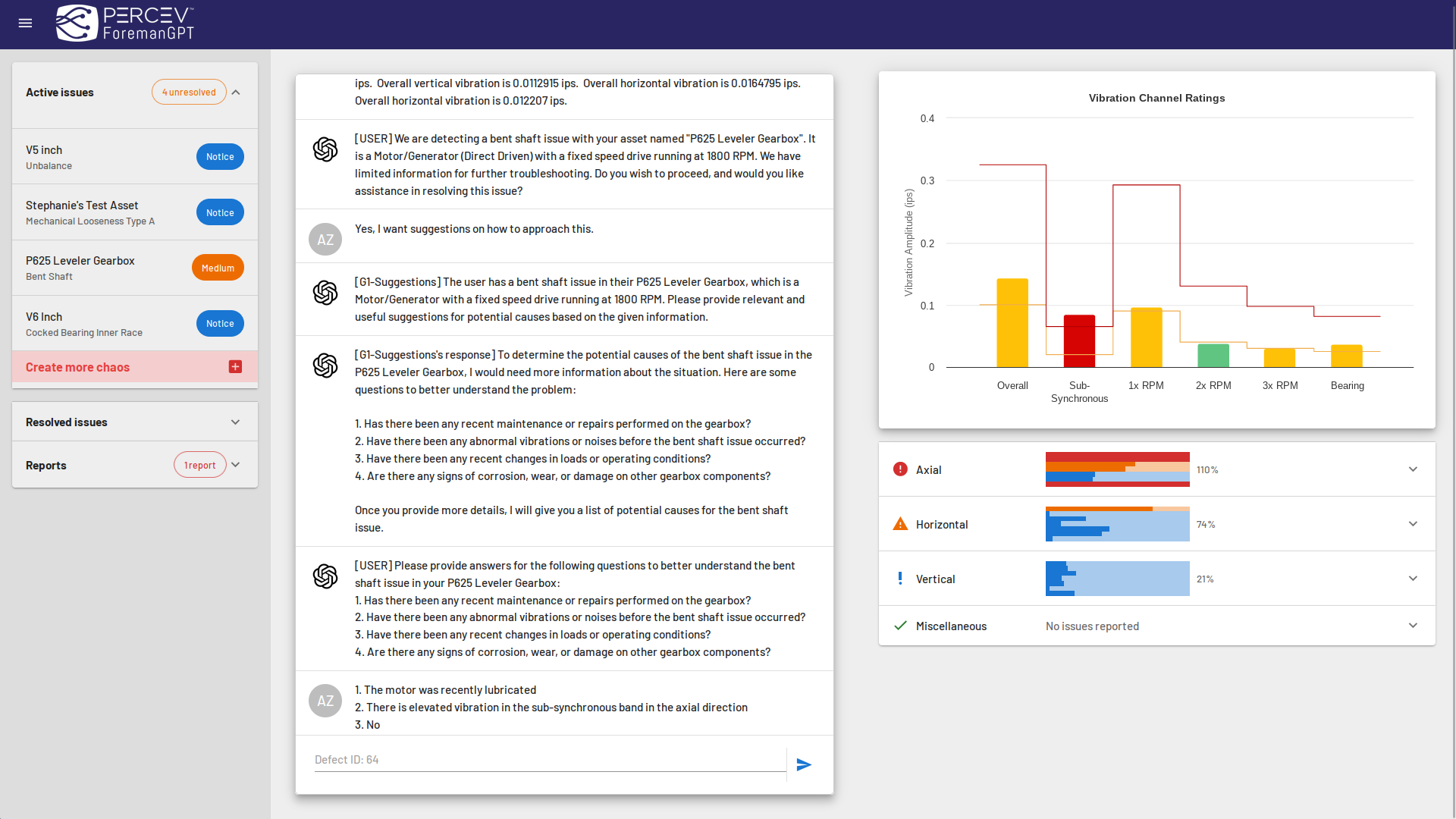The image size is (1456, 819).
Task: Click the blue Vertical exclamation icon
Action: 900,579
